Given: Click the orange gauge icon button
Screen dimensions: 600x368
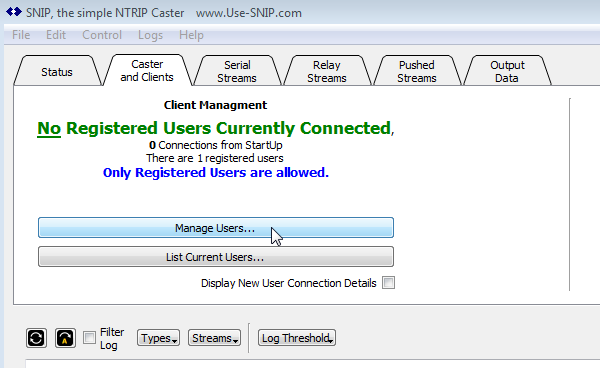Looking at the screenshot, I should pyautogui.click(x=65, y=338).
